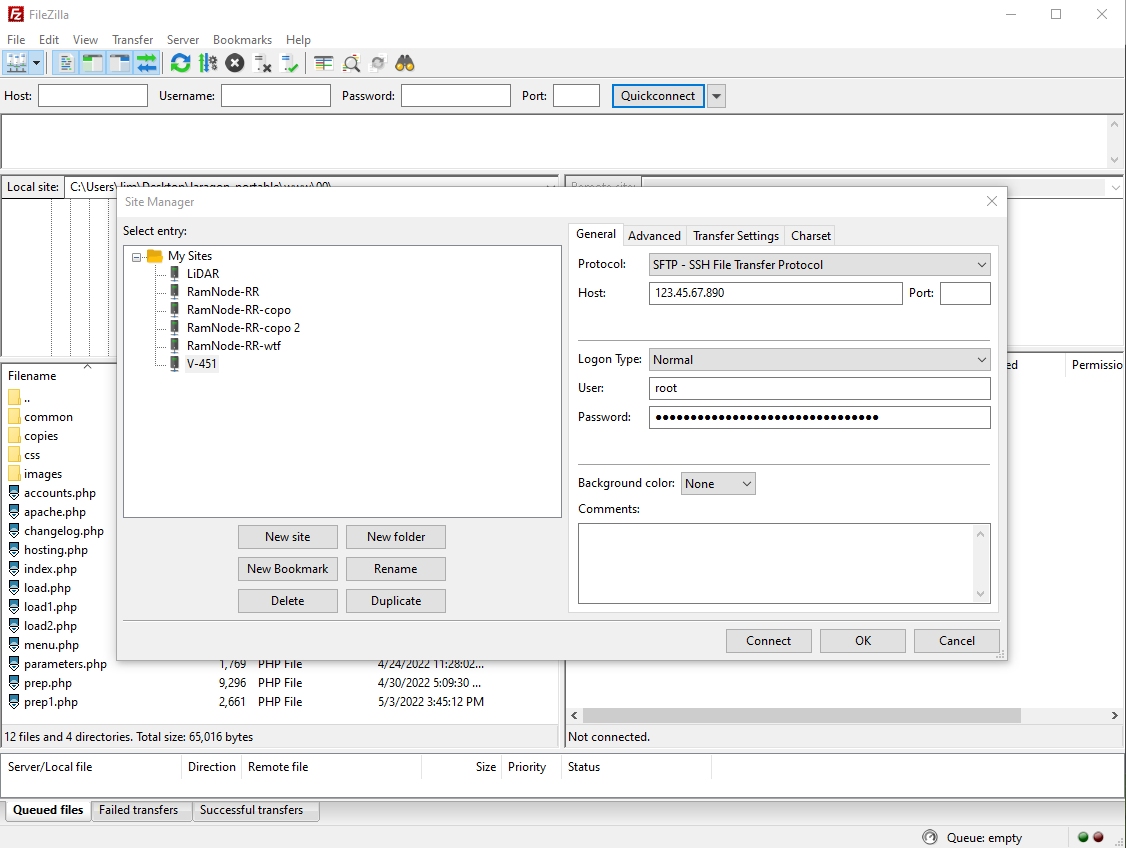
Task: Click the Duplicate button
Action: (x=396, y=601)
